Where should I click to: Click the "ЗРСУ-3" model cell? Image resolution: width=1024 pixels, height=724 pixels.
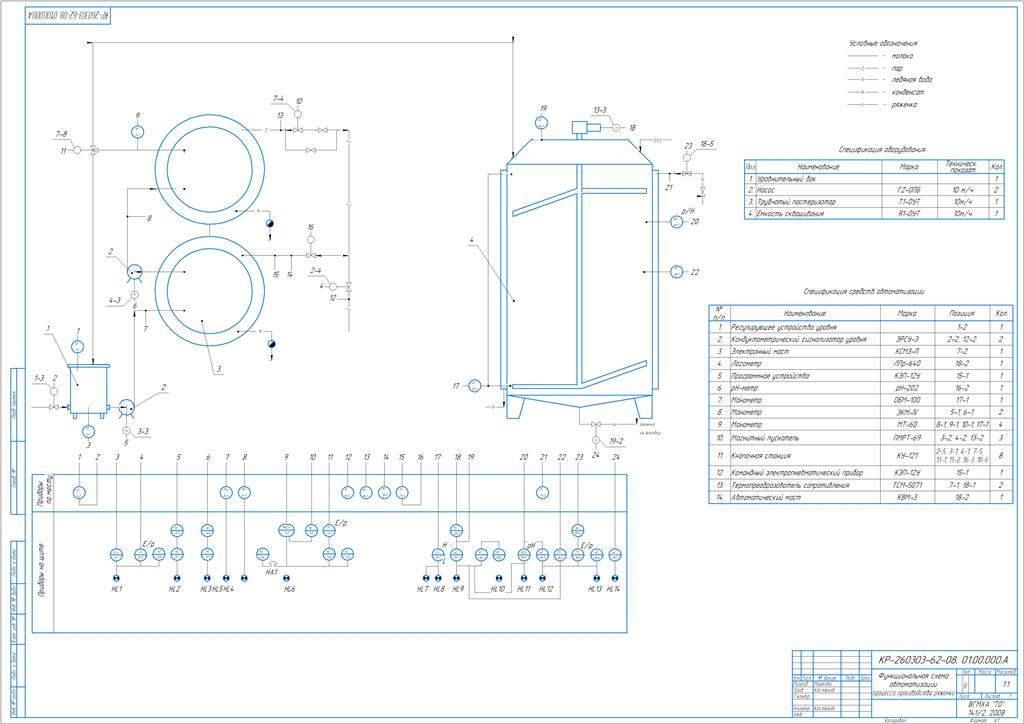[x=908, y=339]
